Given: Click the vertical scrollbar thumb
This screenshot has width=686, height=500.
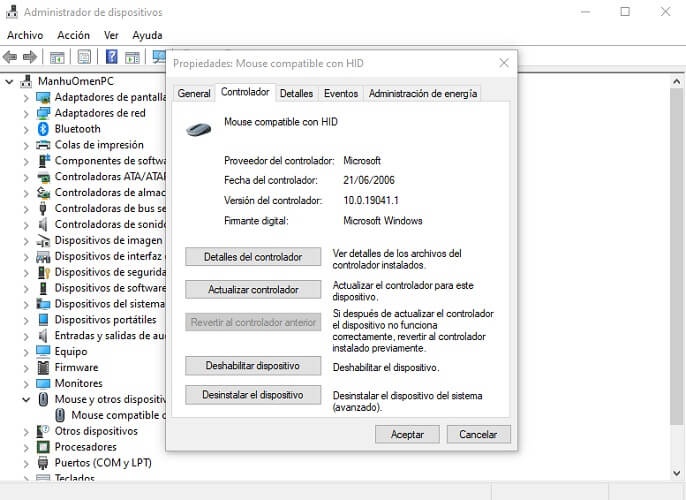Looking at the screenshot, I should (x=676, y=256).
